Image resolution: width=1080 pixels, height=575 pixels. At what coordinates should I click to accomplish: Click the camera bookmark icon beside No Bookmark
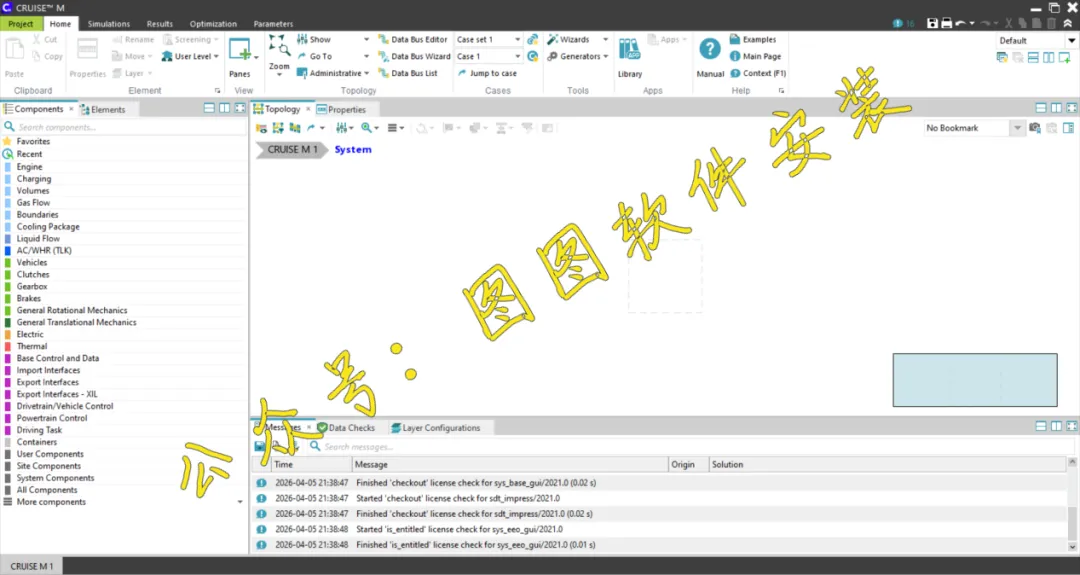(1035, 128)
